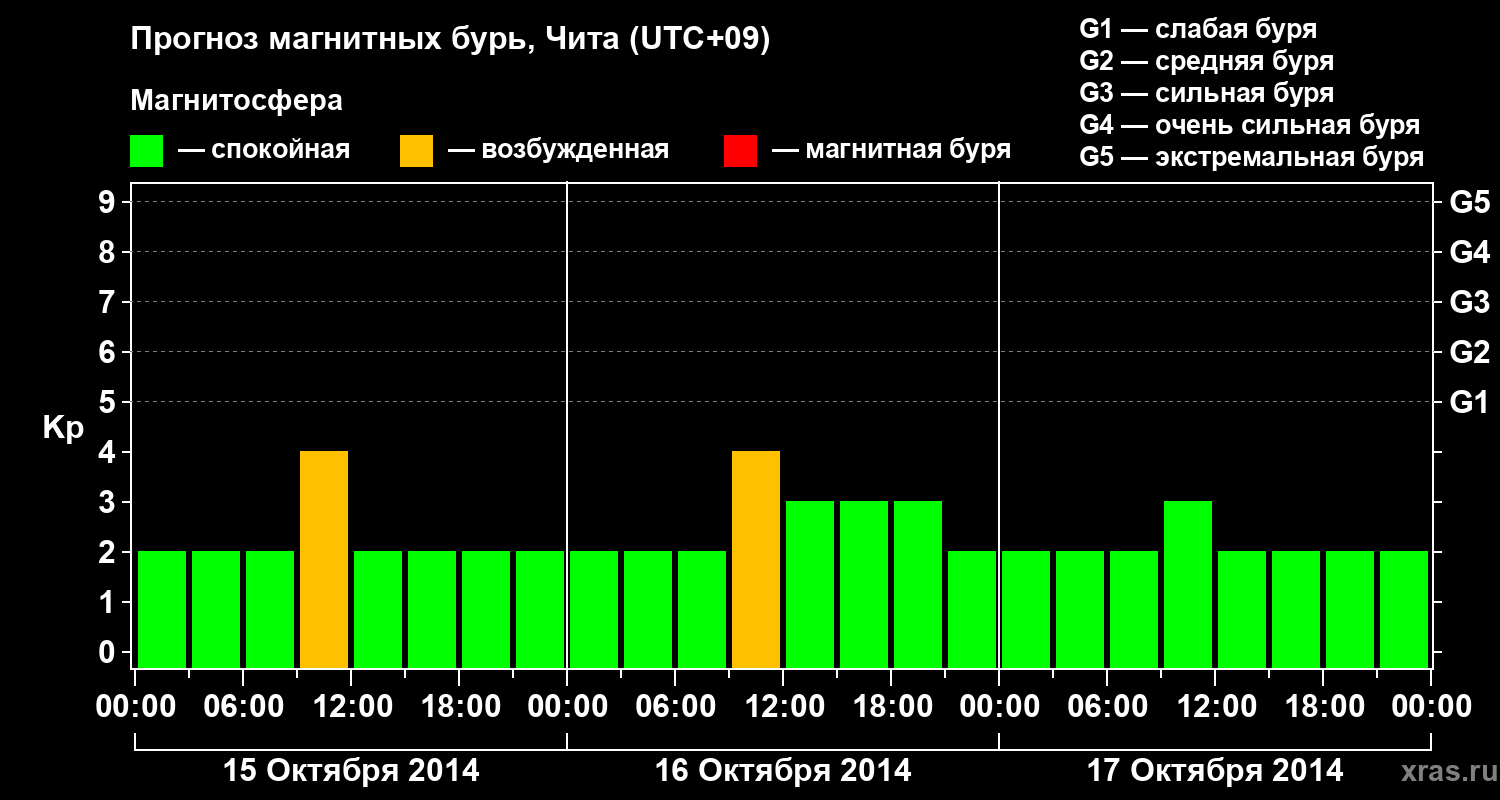Screen dimensions: 1500x800
Task: Click the '16 Октября 2014' date label
Action: 783,771
